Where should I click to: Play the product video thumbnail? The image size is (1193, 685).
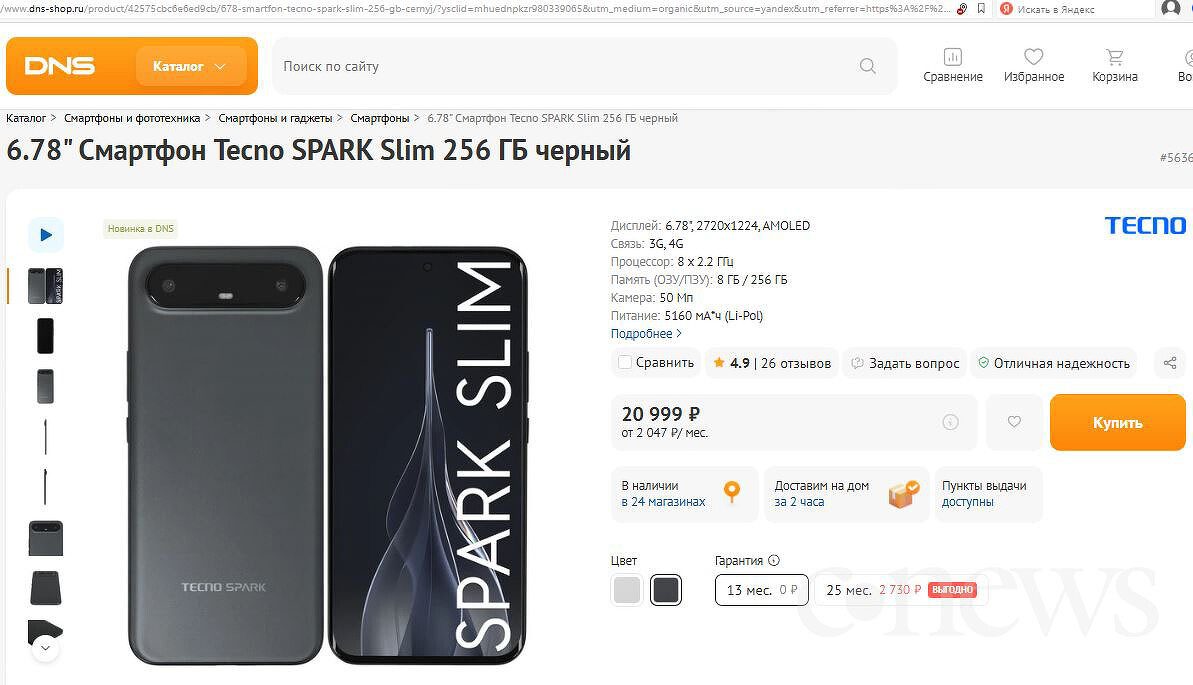click(46, 235)
